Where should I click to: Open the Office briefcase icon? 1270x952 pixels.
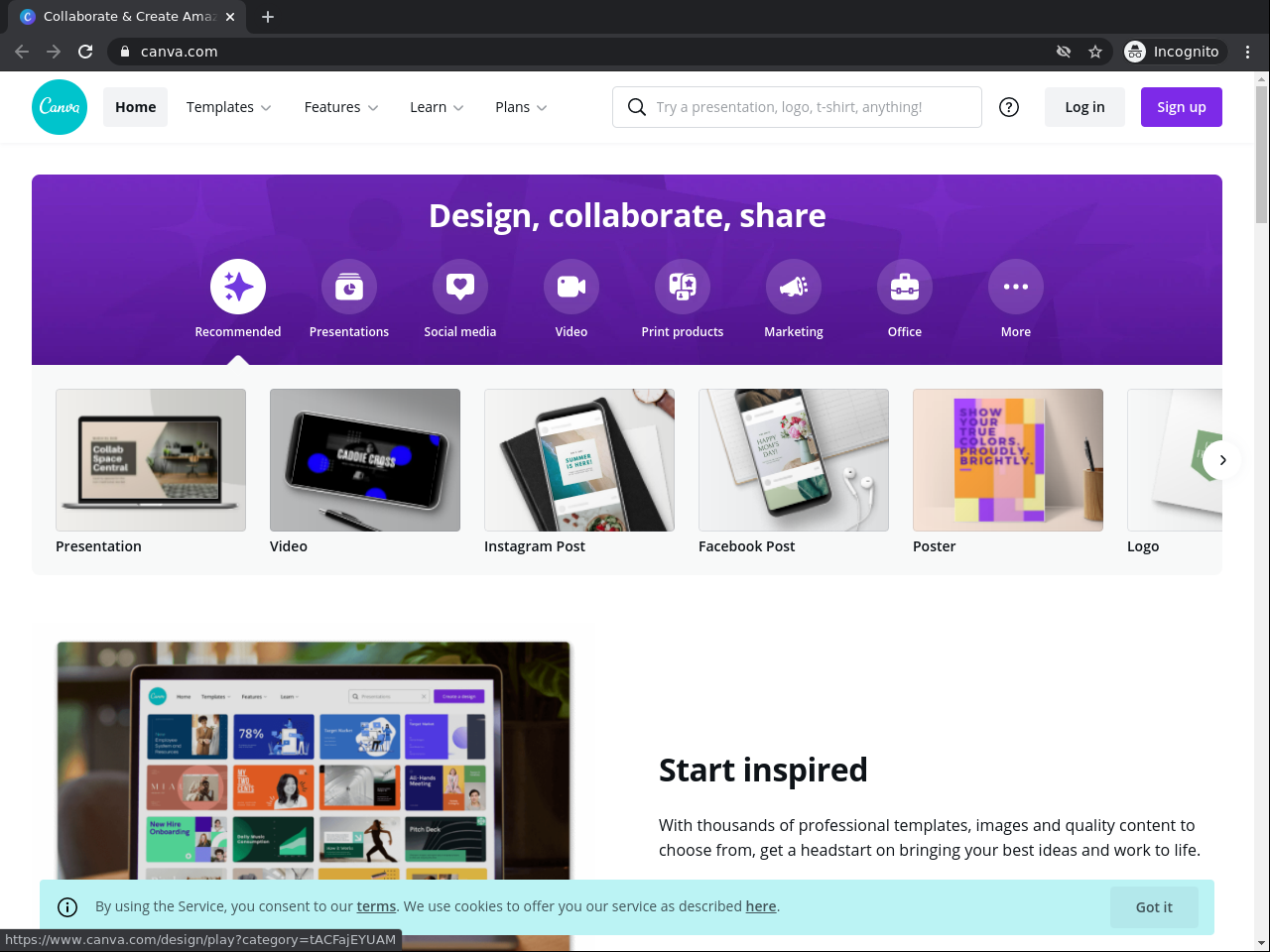point(905,287)
